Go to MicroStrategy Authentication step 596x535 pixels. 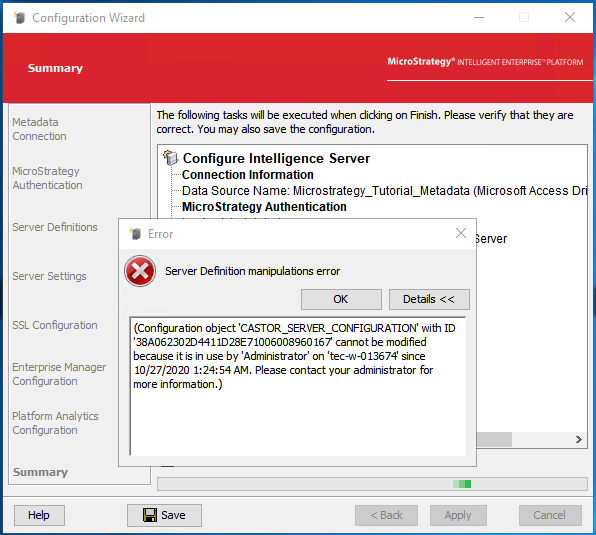47,178
